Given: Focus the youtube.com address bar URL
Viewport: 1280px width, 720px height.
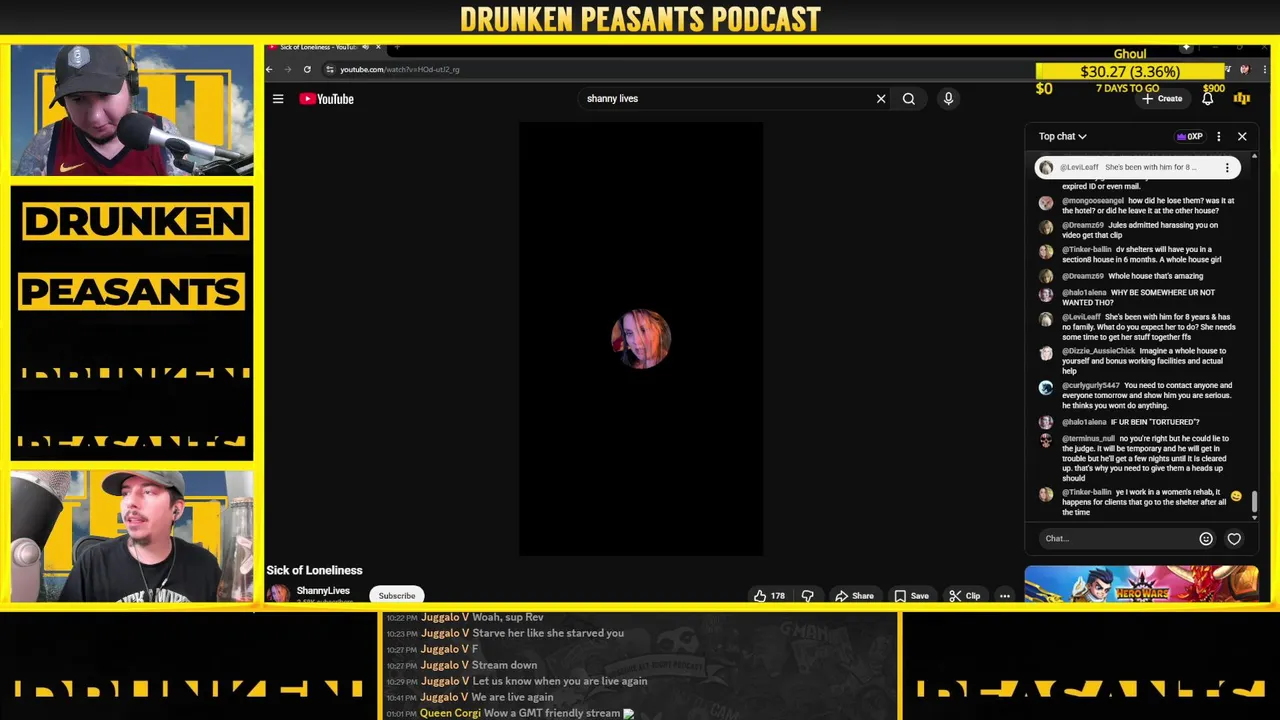Looking at the screenshot, I should point(400,69).
